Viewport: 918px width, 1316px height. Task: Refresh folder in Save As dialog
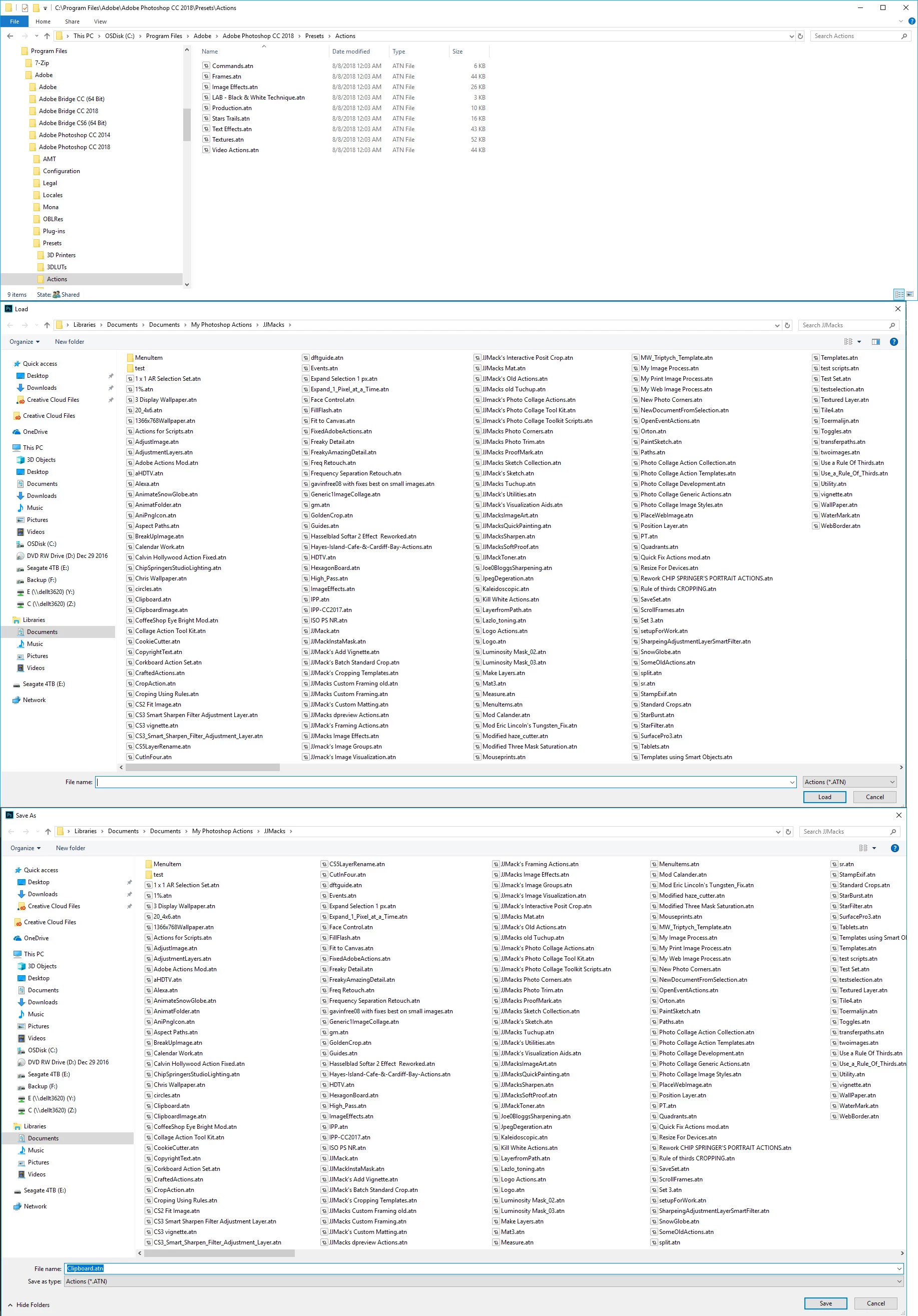point(788,832)
